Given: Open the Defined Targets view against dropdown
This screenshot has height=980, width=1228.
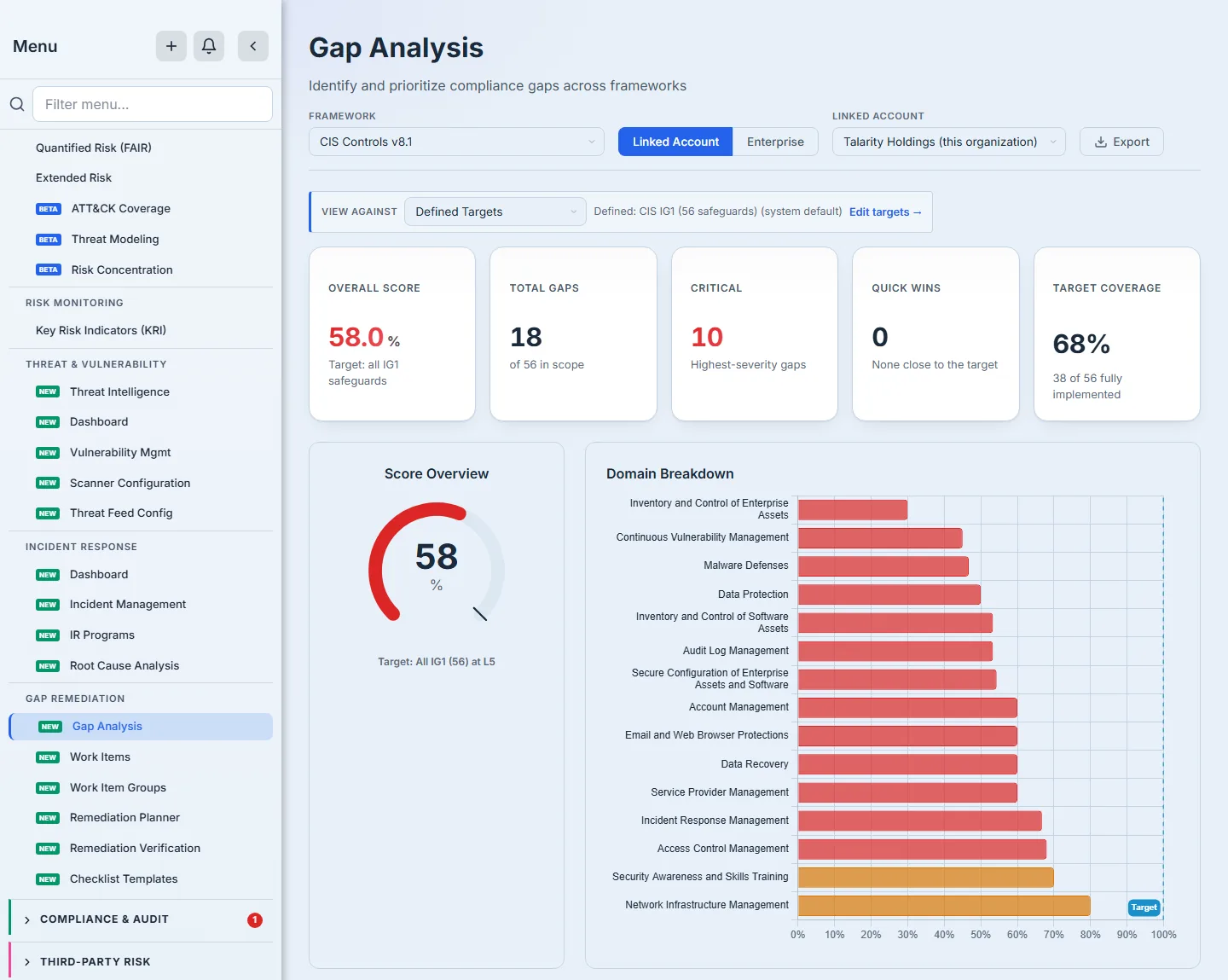Looking at the screenshot, I should click(495, 212).
